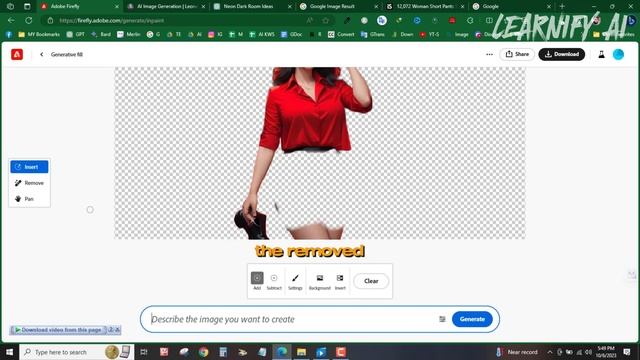
Task: Open the Calculator taskbar app
Action: (223, 352)
